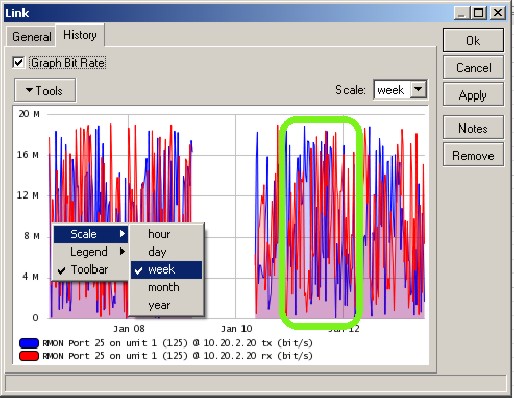Close the Link window
Viewport: 514px width, 398px height.
(x=498, y=13)
